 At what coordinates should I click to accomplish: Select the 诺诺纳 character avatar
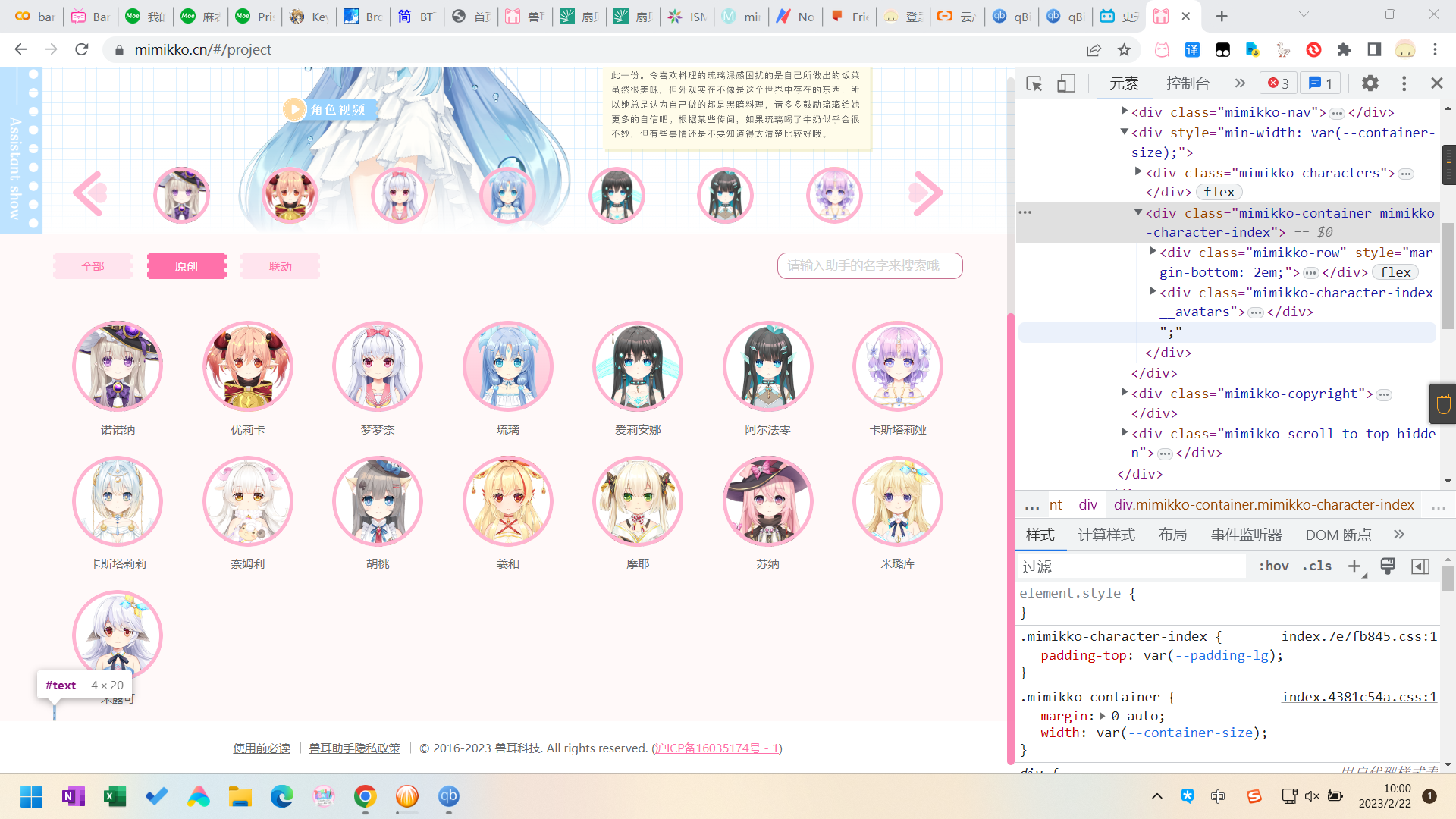(x=118, y=367)
